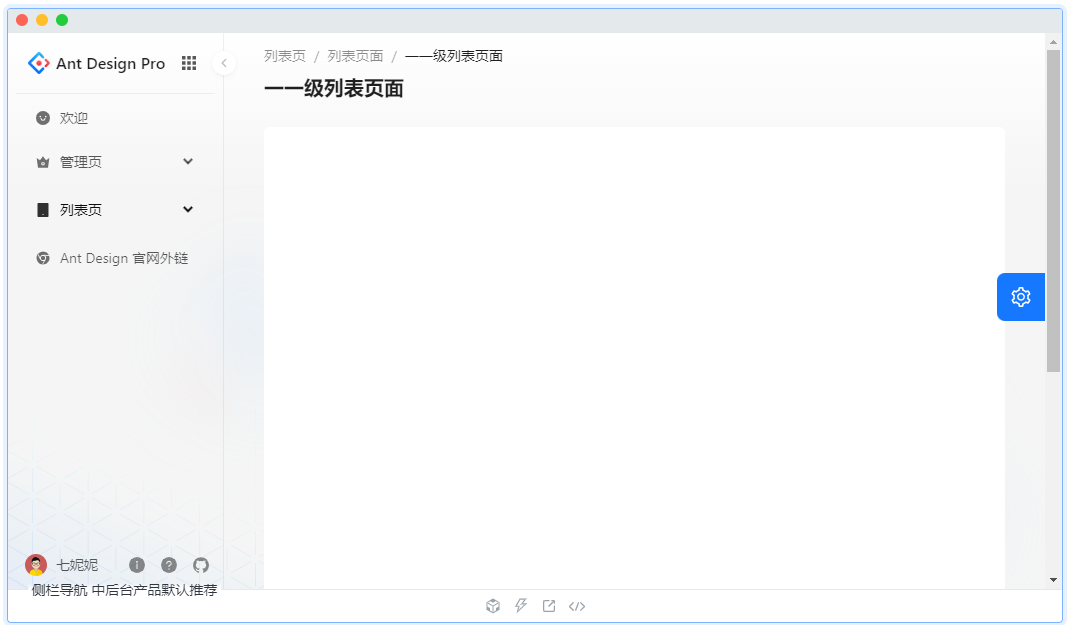1084x625 pixels.
Task: Click the cube (CodeSandbox) icon in bottom bar
Action: (x=493, y=606)
